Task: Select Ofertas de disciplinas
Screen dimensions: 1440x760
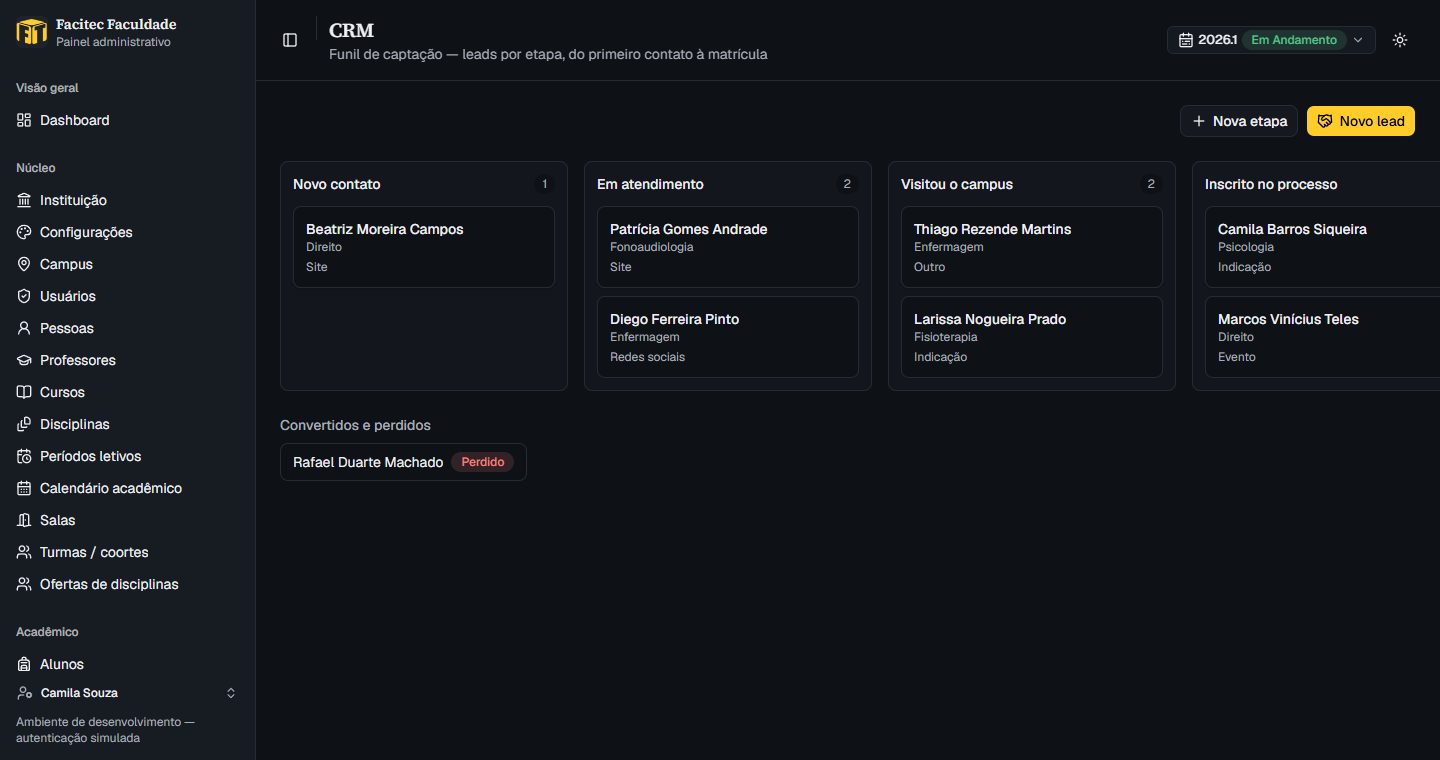Action: pyautogui.click(x=127, y=584)
